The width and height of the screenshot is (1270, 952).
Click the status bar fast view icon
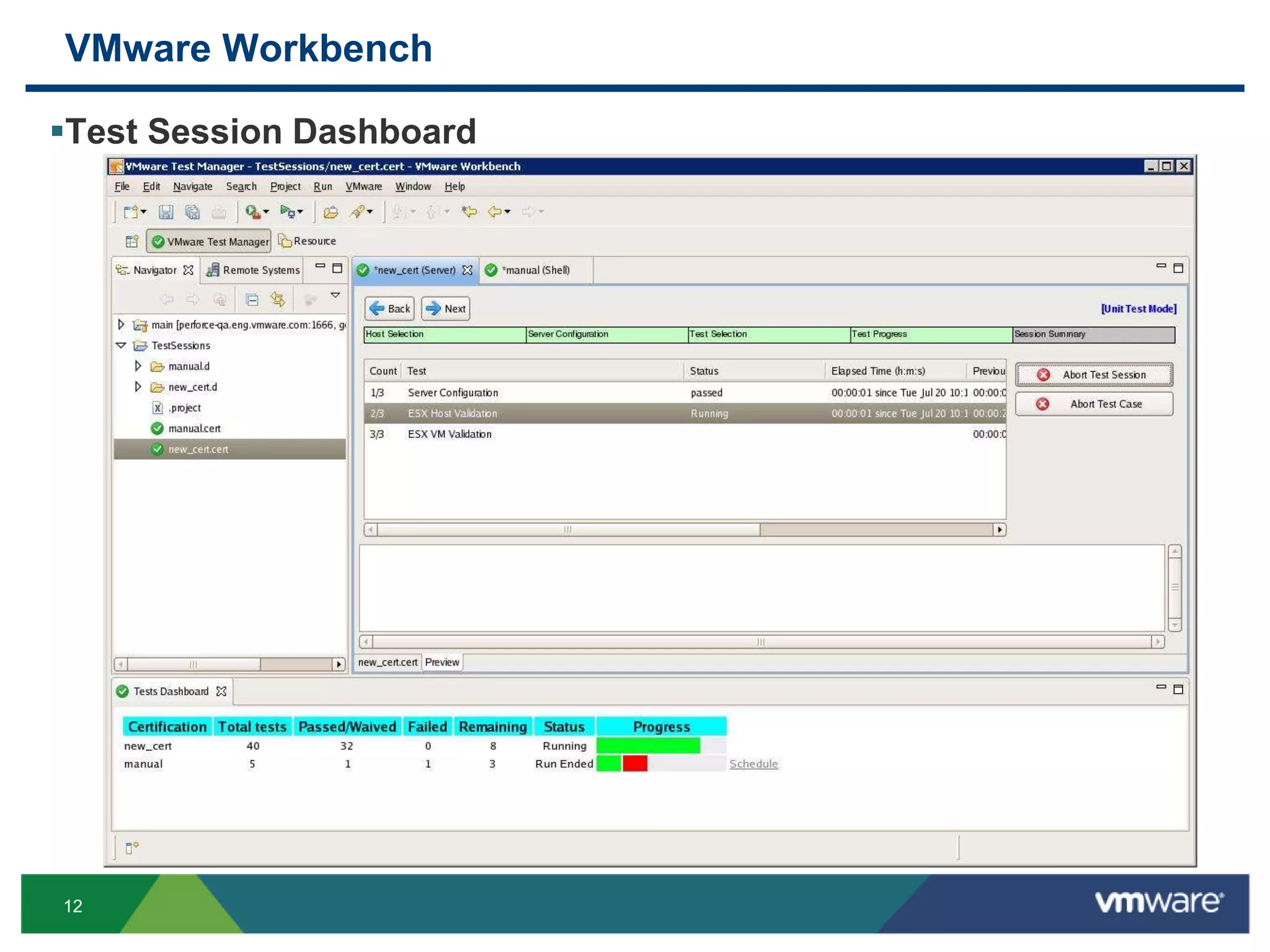132,847
